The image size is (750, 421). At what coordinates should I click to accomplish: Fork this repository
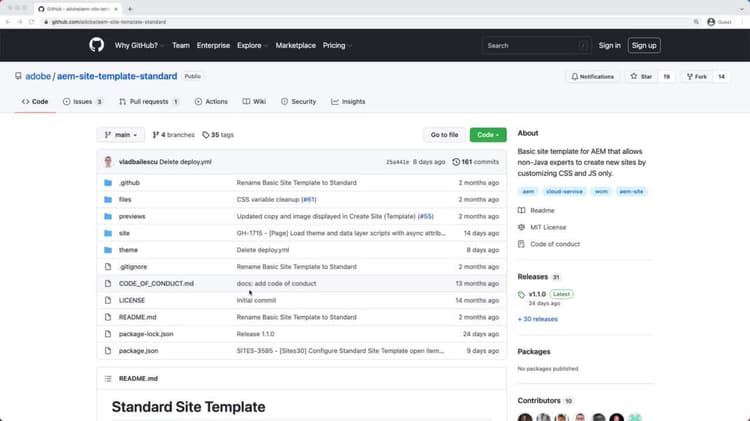click(697, 77)
